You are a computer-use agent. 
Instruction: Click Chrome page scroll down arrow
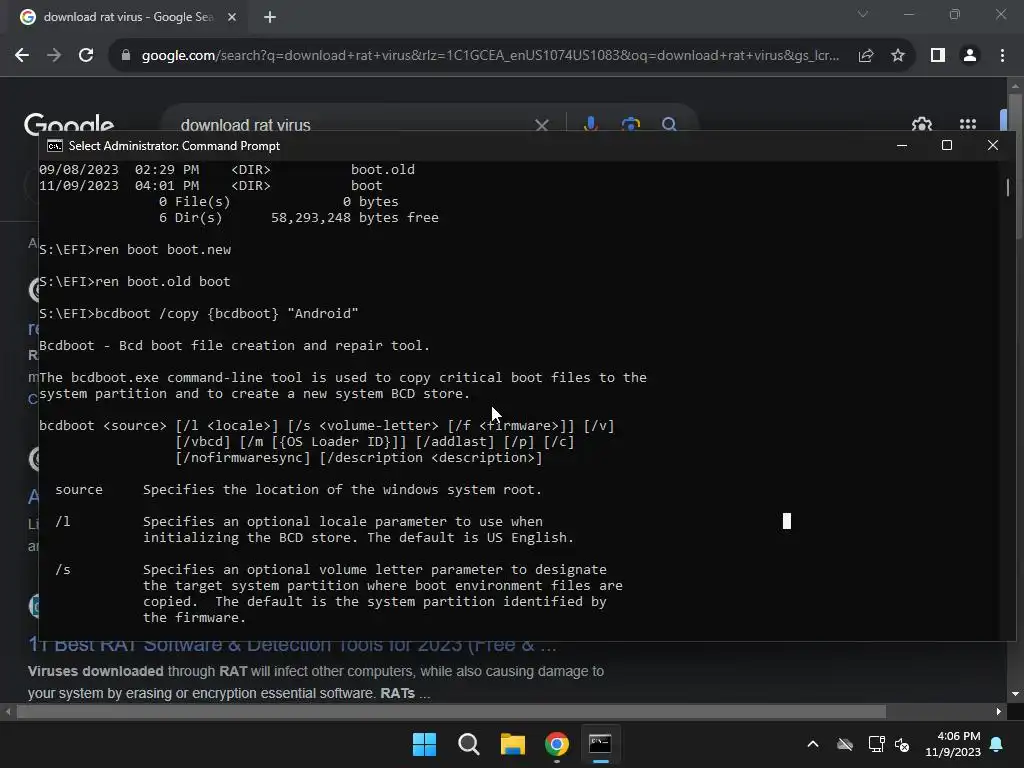point(1015,694)
